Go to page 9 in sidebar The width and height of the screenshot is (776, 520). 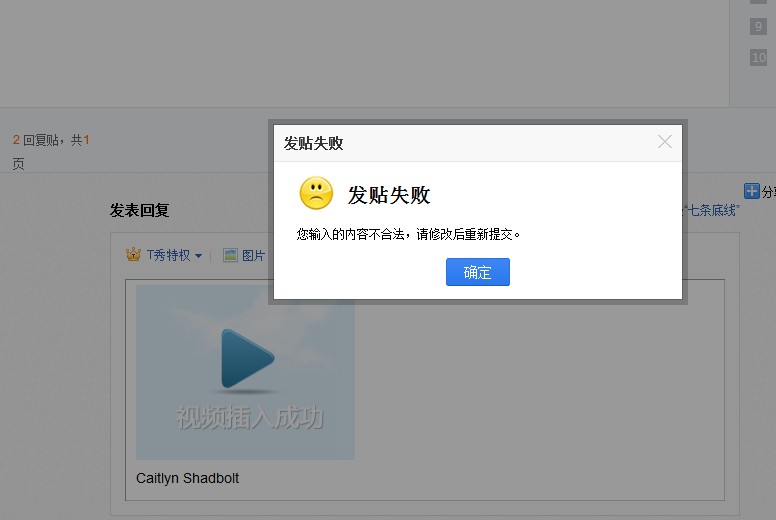(758, 26)
